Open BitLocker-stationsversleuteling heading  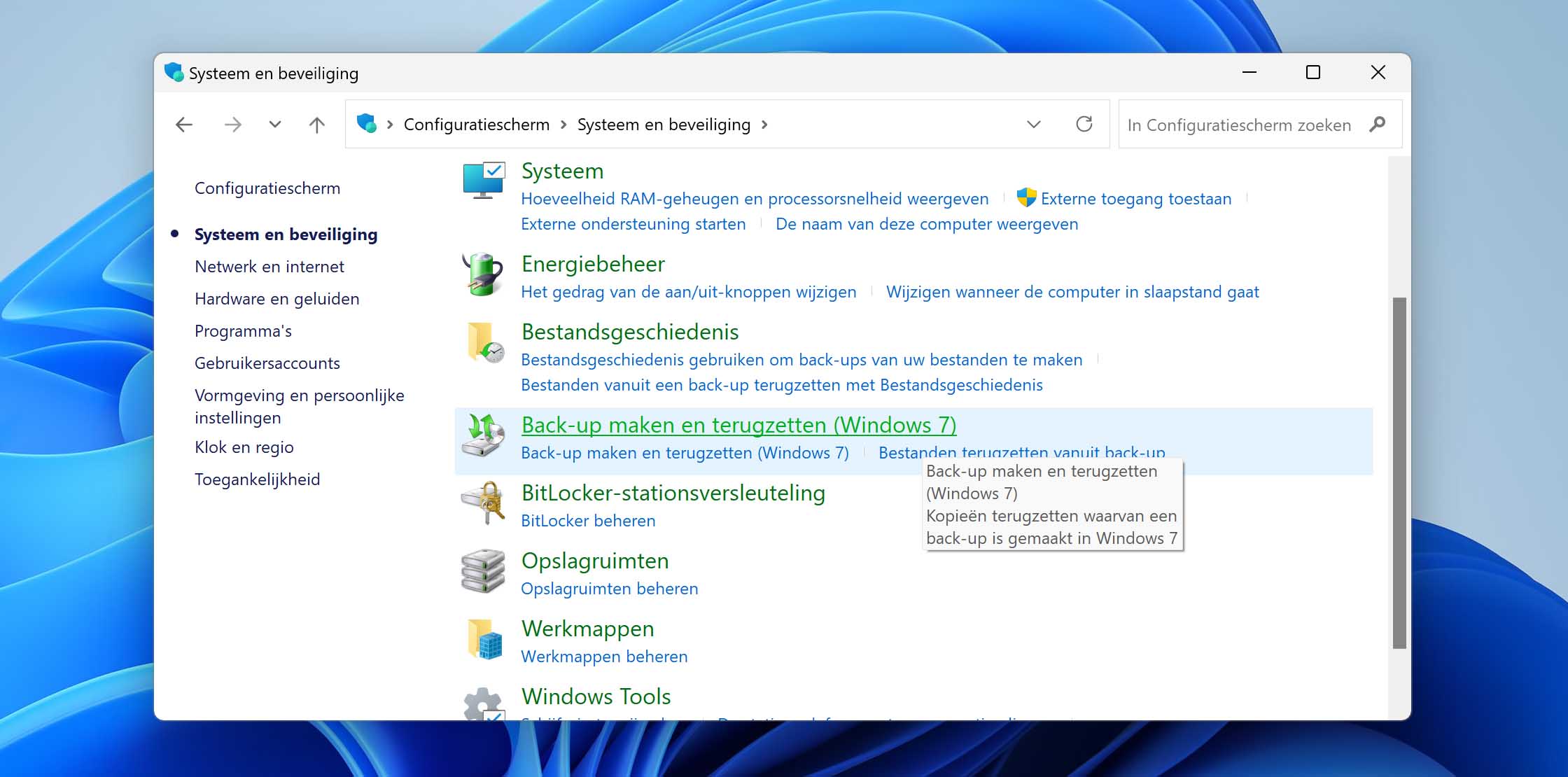(x=673, y=493)
